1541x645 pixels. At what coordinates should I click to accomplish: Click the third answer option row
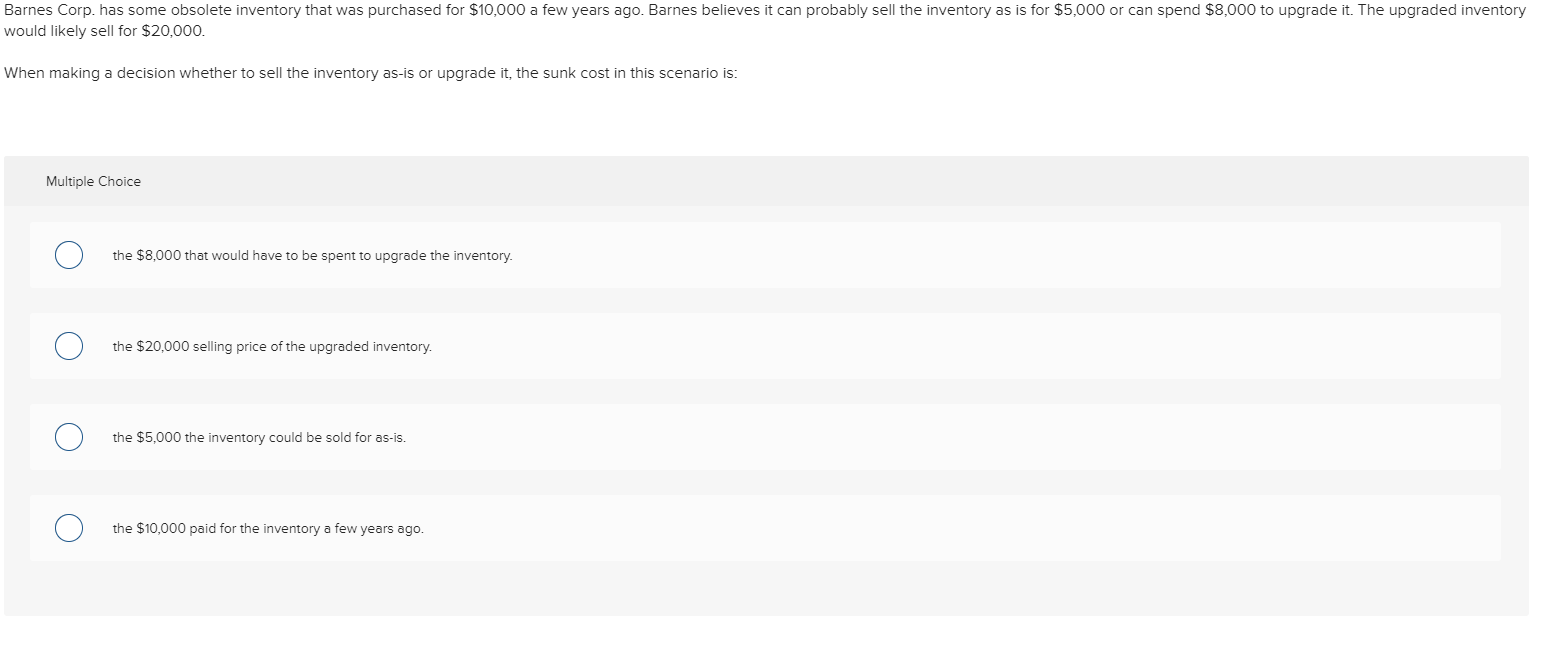point(600,437)
